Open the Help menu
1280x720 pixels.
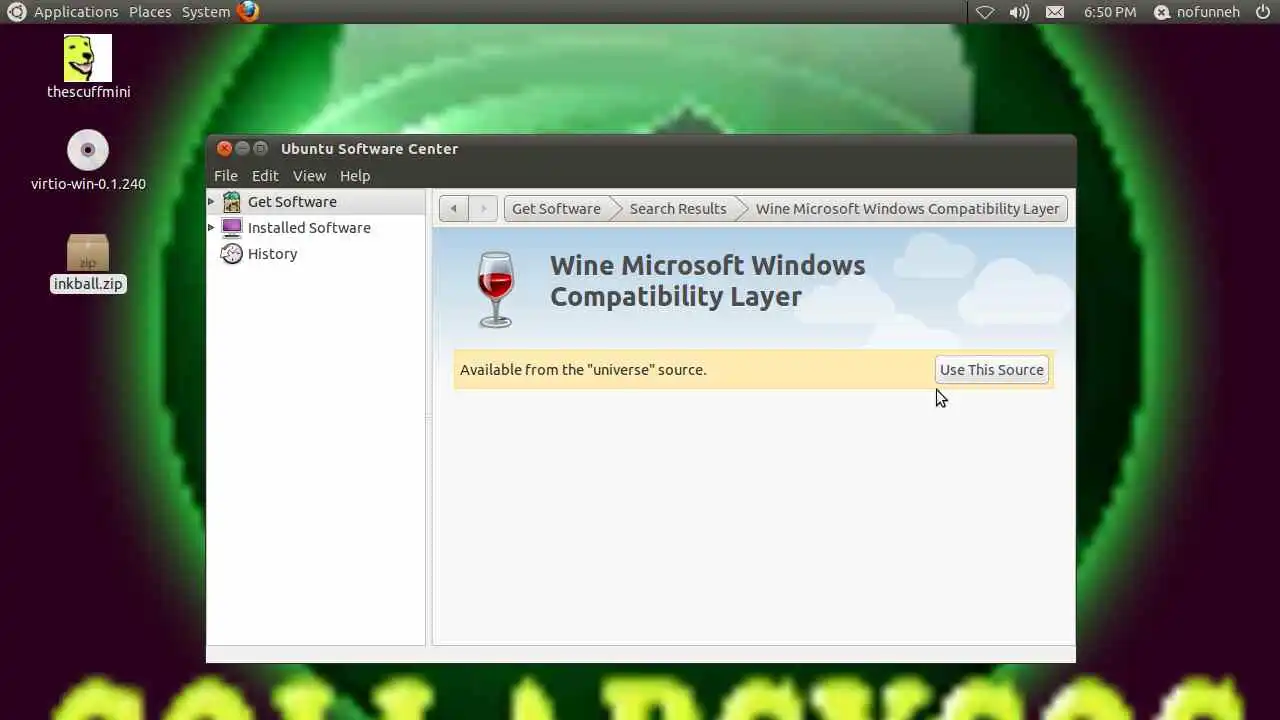[x=355, y=176]
